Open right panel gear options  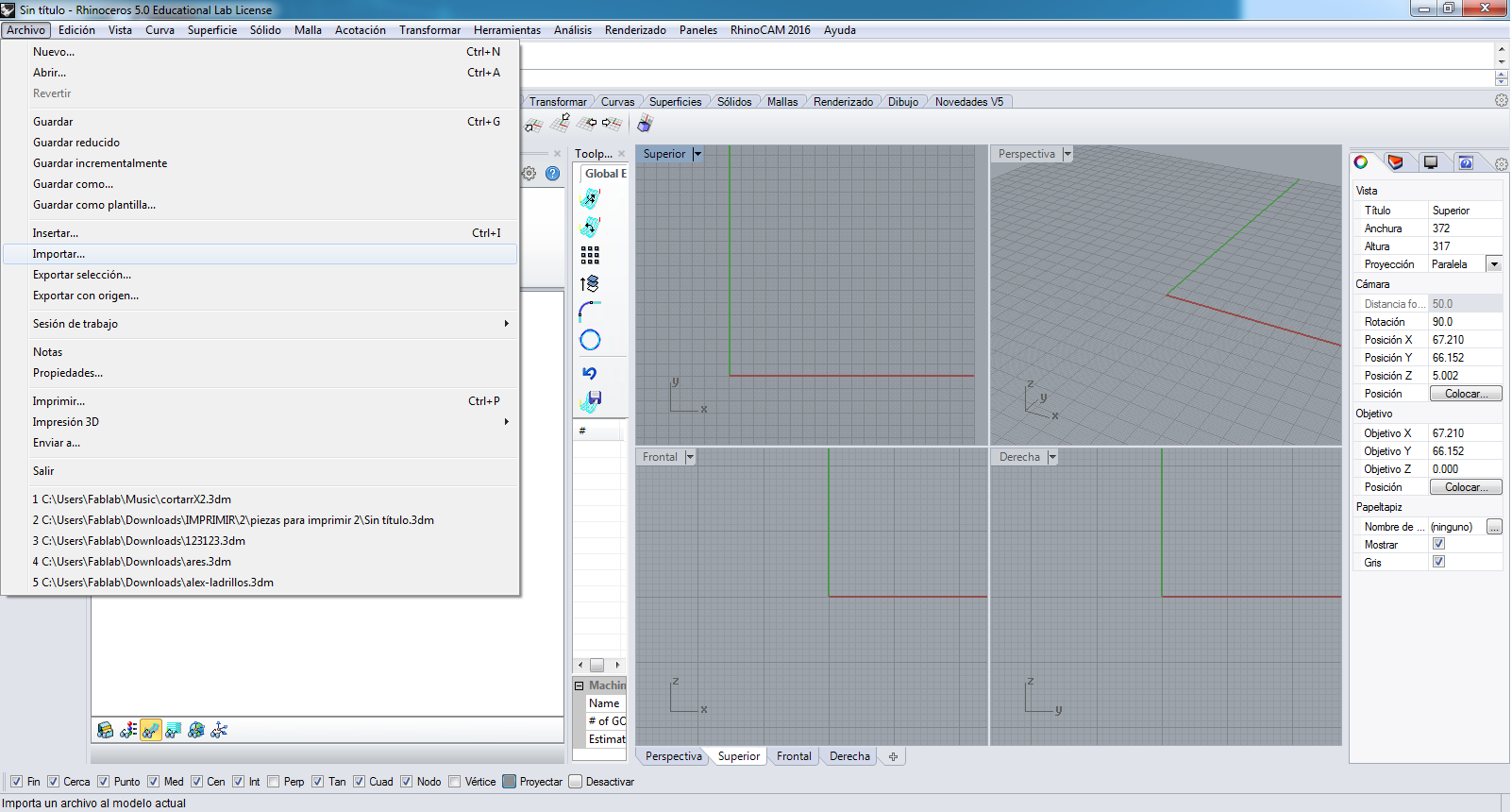(1501, 163)
